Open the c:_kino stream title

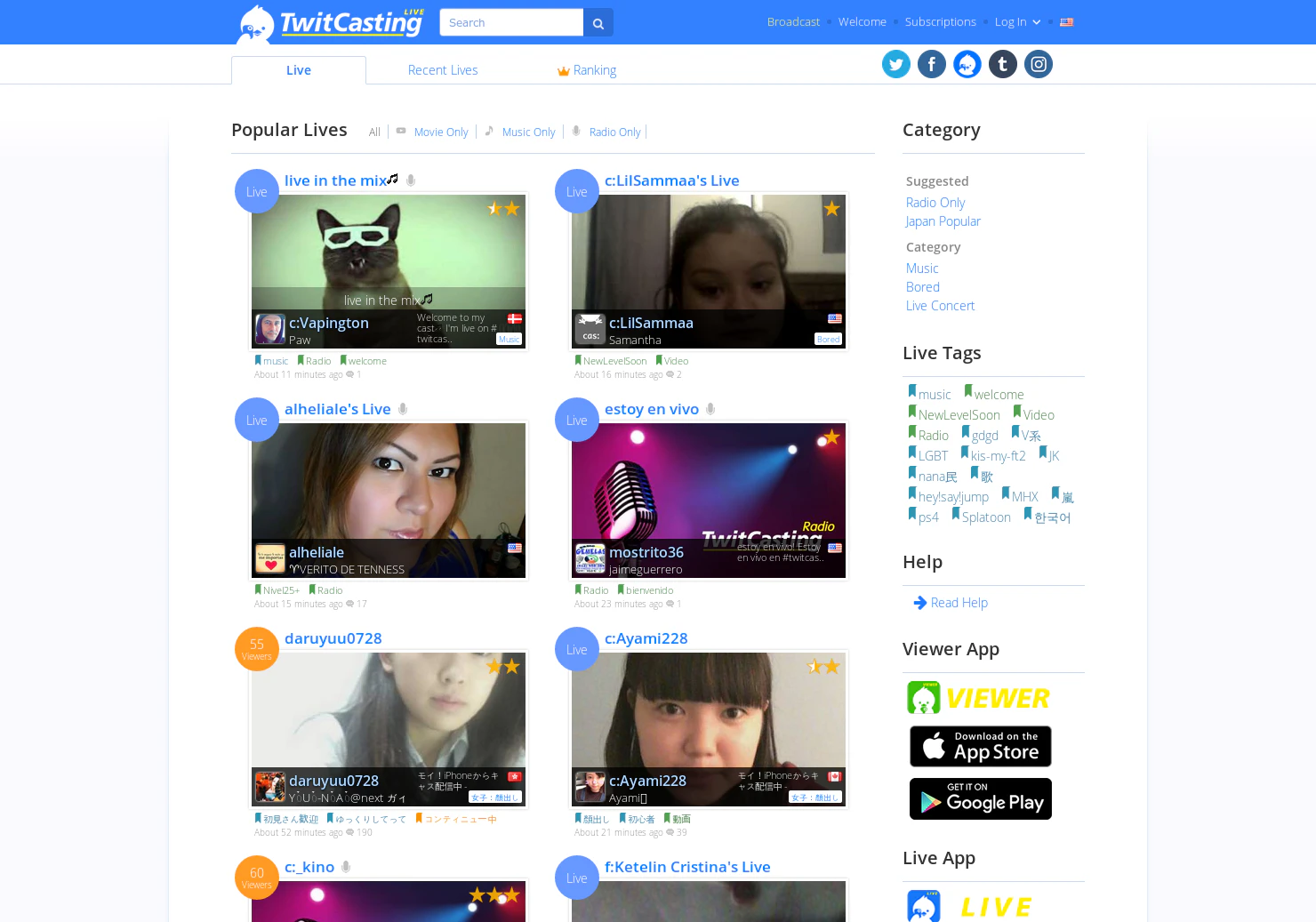(x=309, y=867)
